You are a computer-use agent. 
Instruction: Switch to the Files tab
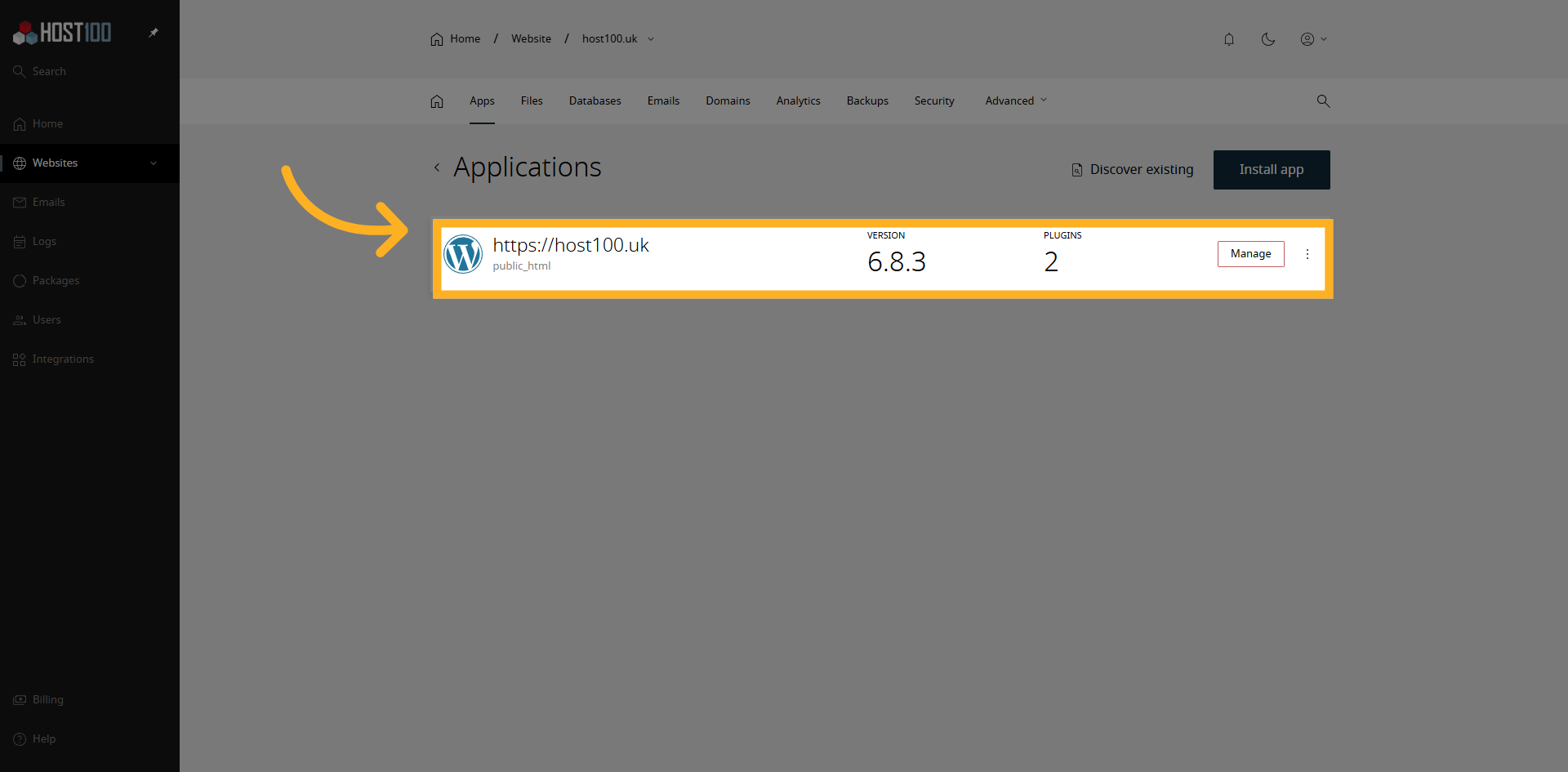(532, 101)
